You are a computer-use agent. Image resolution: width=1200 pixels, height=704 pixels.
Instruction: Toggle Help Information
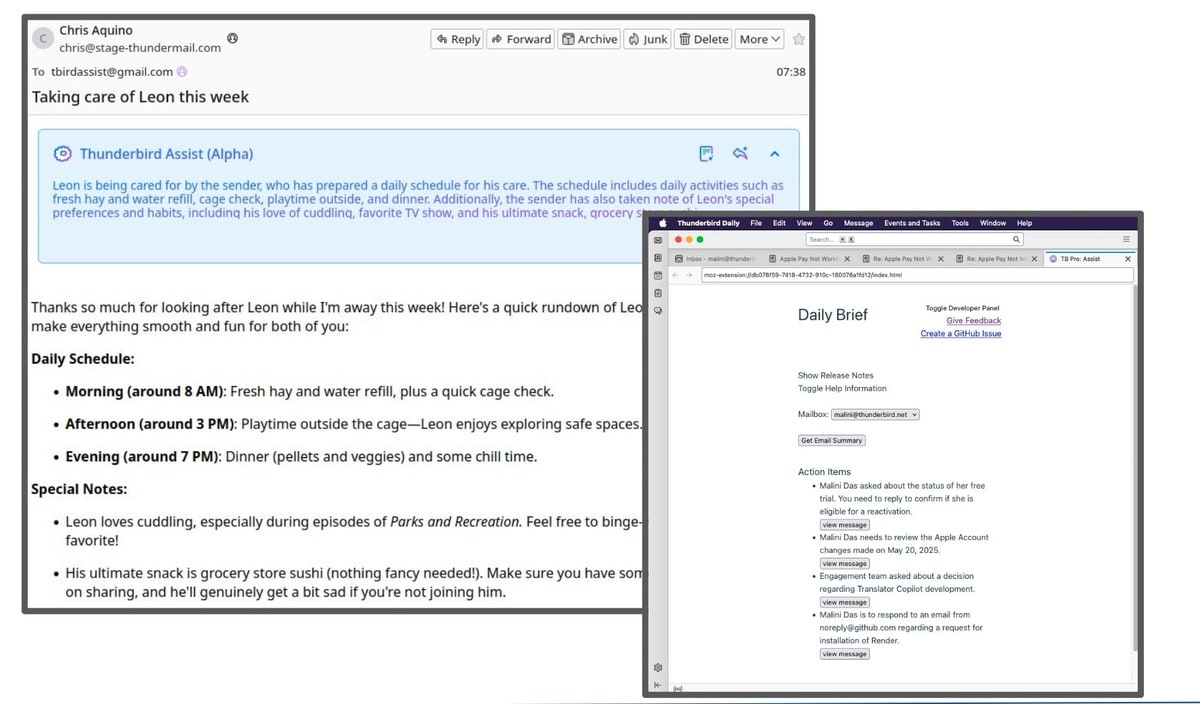(842, 388)
